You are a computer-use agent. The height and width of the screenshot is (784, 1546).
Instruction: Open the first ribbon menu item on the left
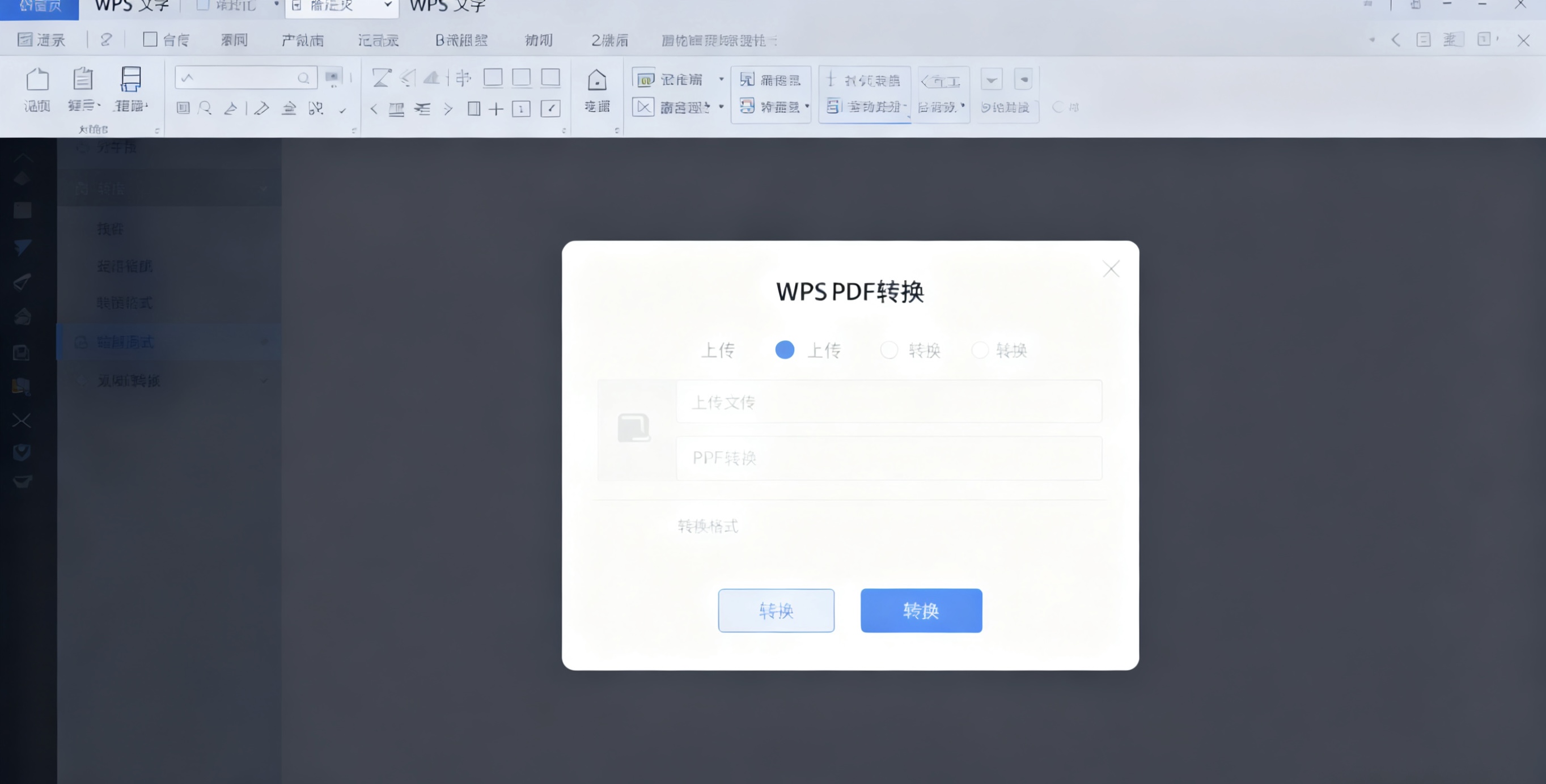click(x=40, y=40)
